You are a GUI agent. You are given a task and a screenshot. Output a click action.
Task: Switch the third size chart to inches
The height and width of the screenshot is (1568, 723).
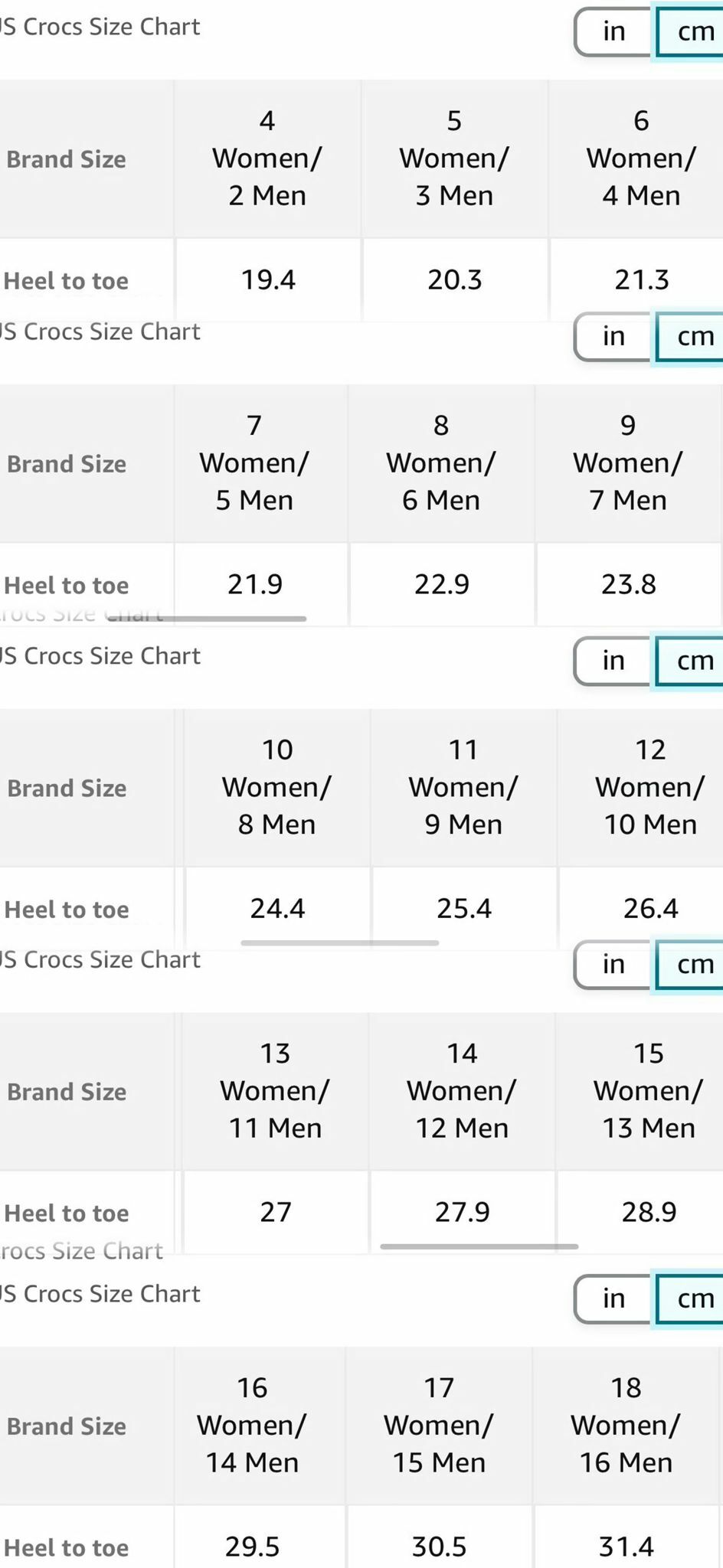click(611, 660)
